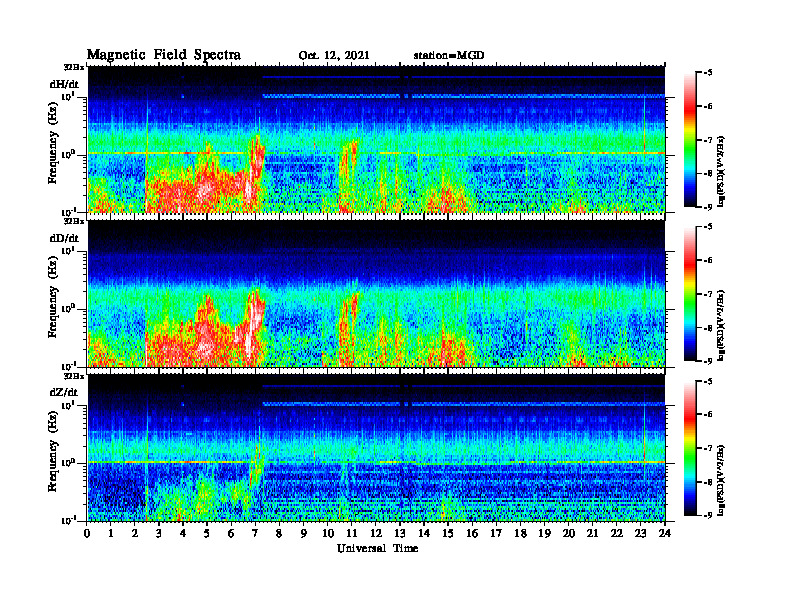
Task: Click the "32Hz" label atop dH/dt panel
Action: coord(74,67)
